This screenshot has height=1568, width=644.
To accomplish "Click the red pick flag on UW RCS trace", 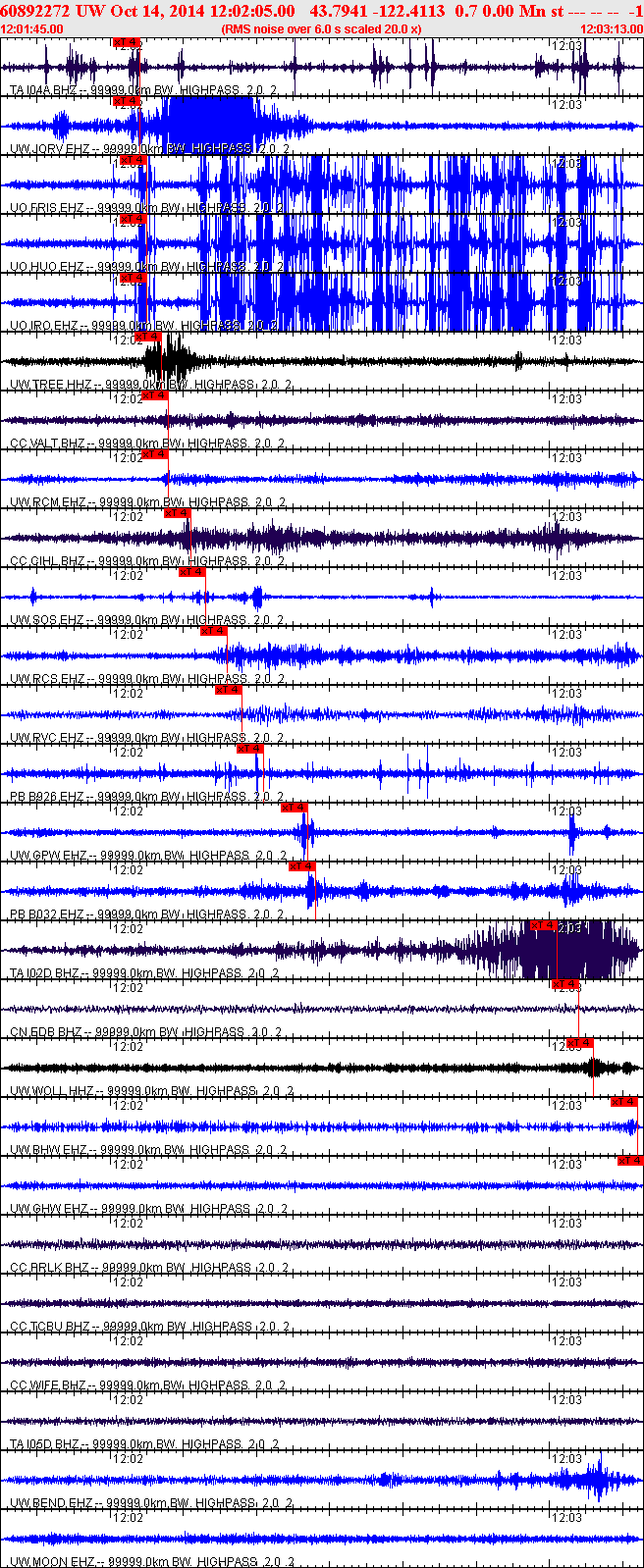I will [x=214, y=631].
